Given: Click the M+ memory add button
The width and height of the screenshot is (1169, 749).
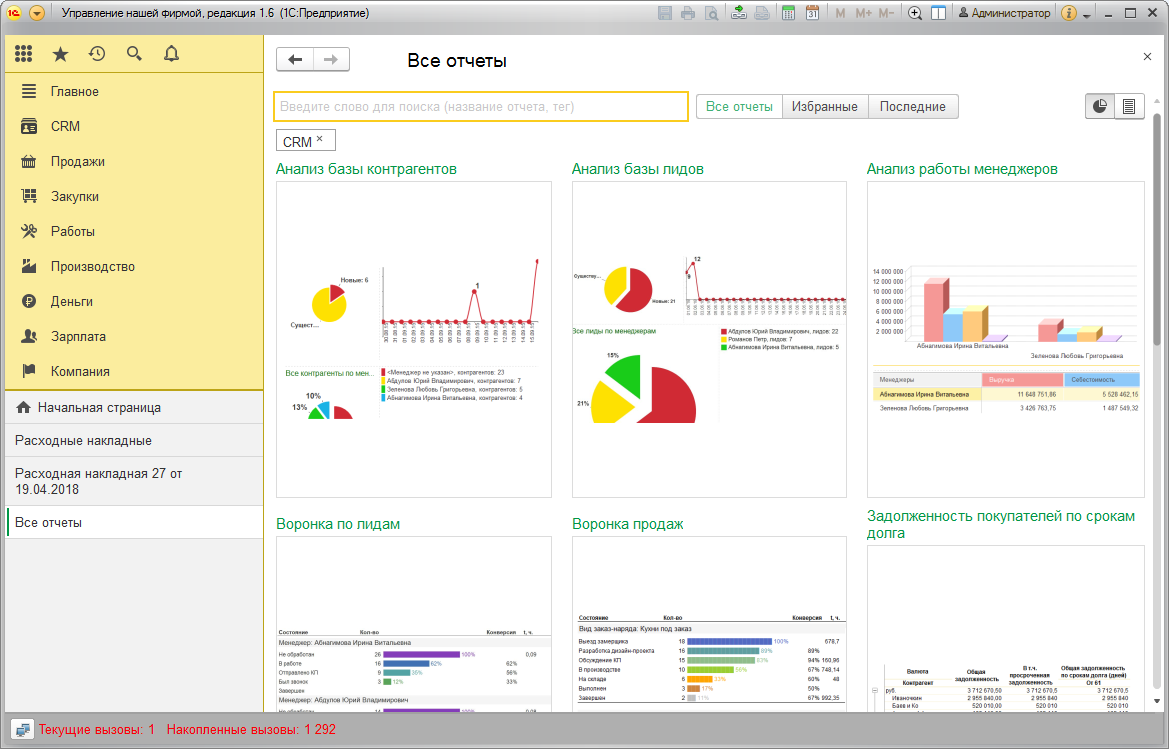Looking at the screenshot, I should [863, 13].
